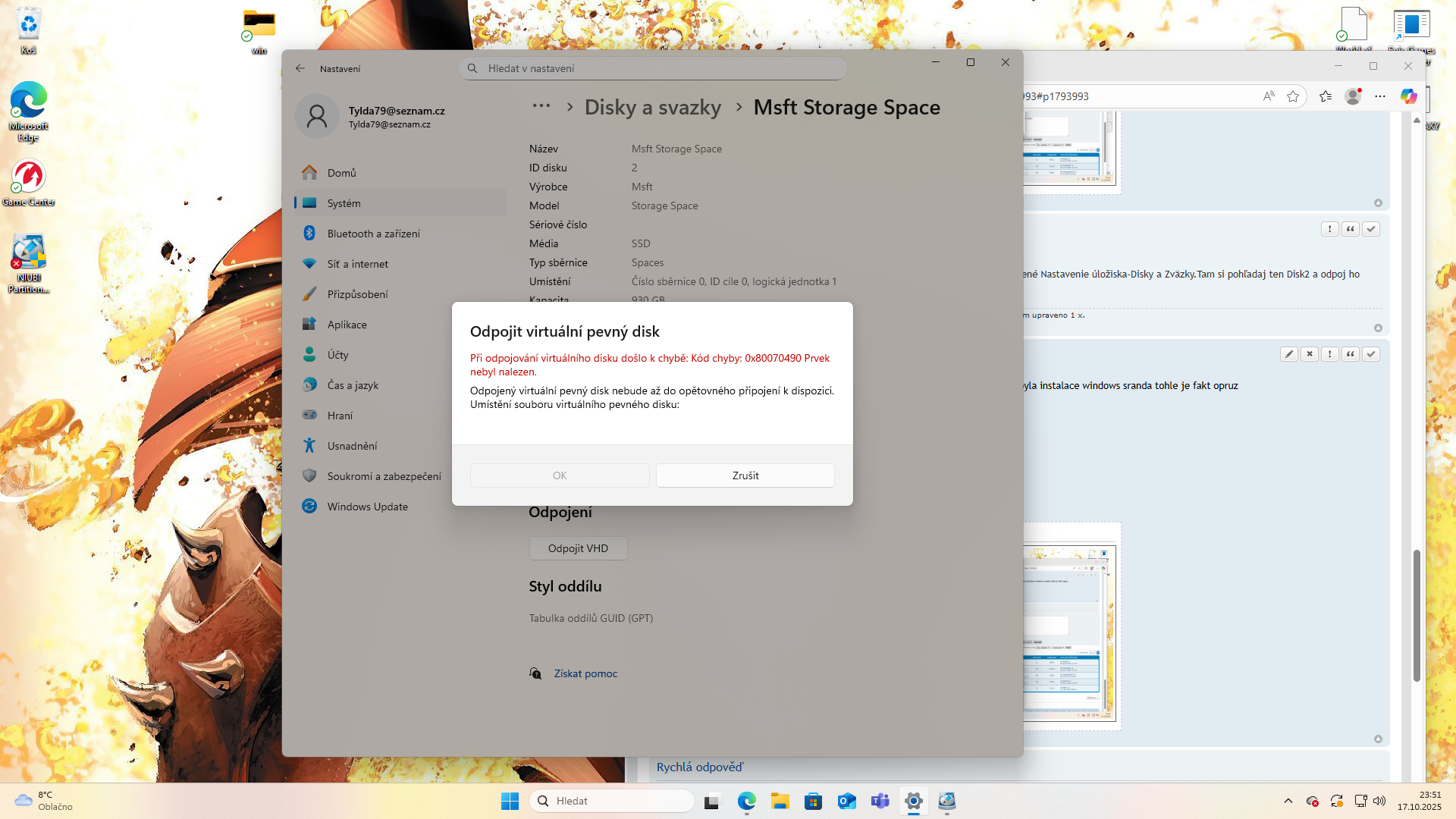The image size is (1456, 819).
Task: Open Bluetooth a zařízení settings
Action: click(373, 234)
